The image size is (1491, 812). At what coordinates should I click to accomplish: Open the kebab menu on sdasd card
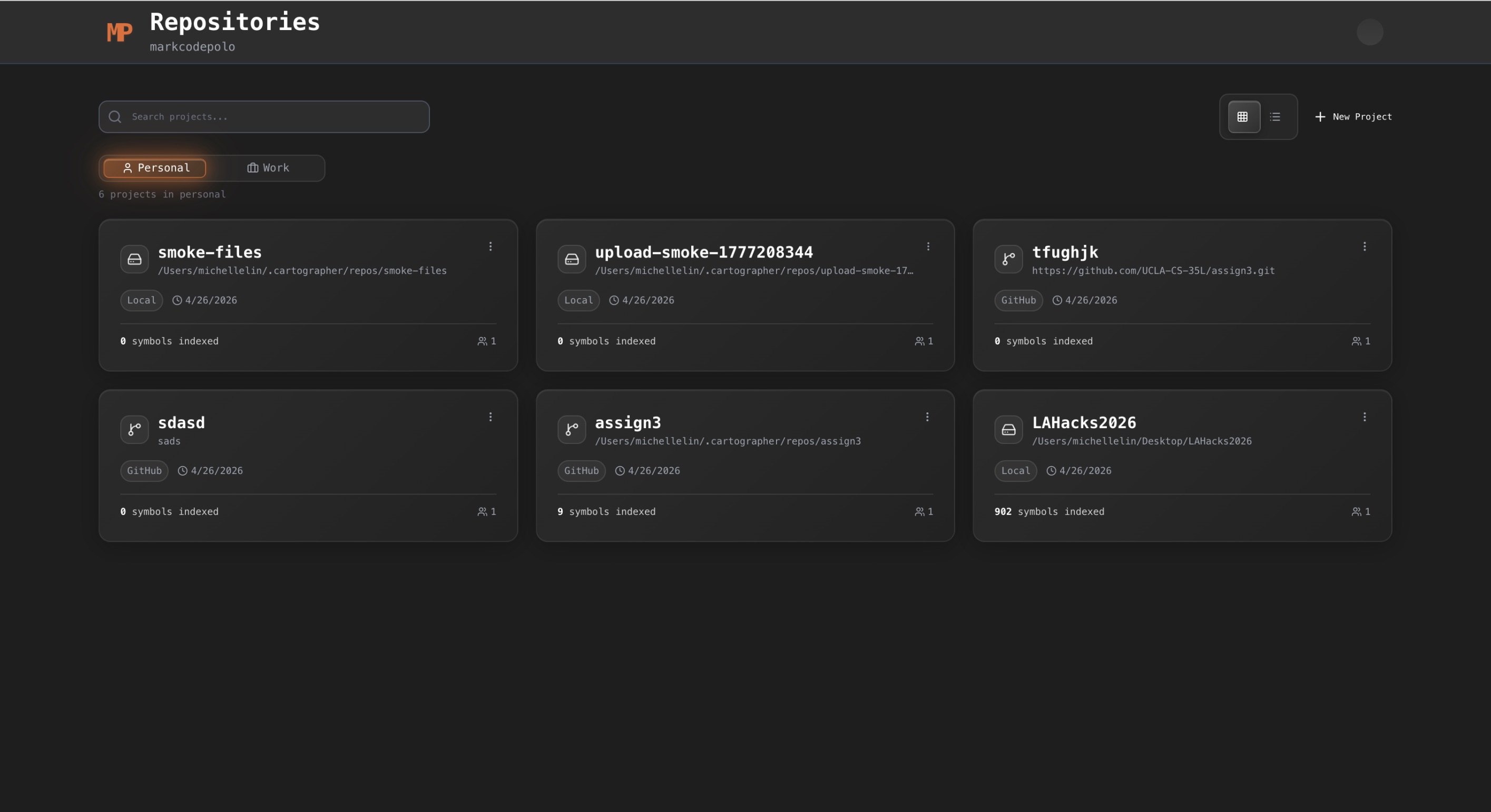click(491, 417)
